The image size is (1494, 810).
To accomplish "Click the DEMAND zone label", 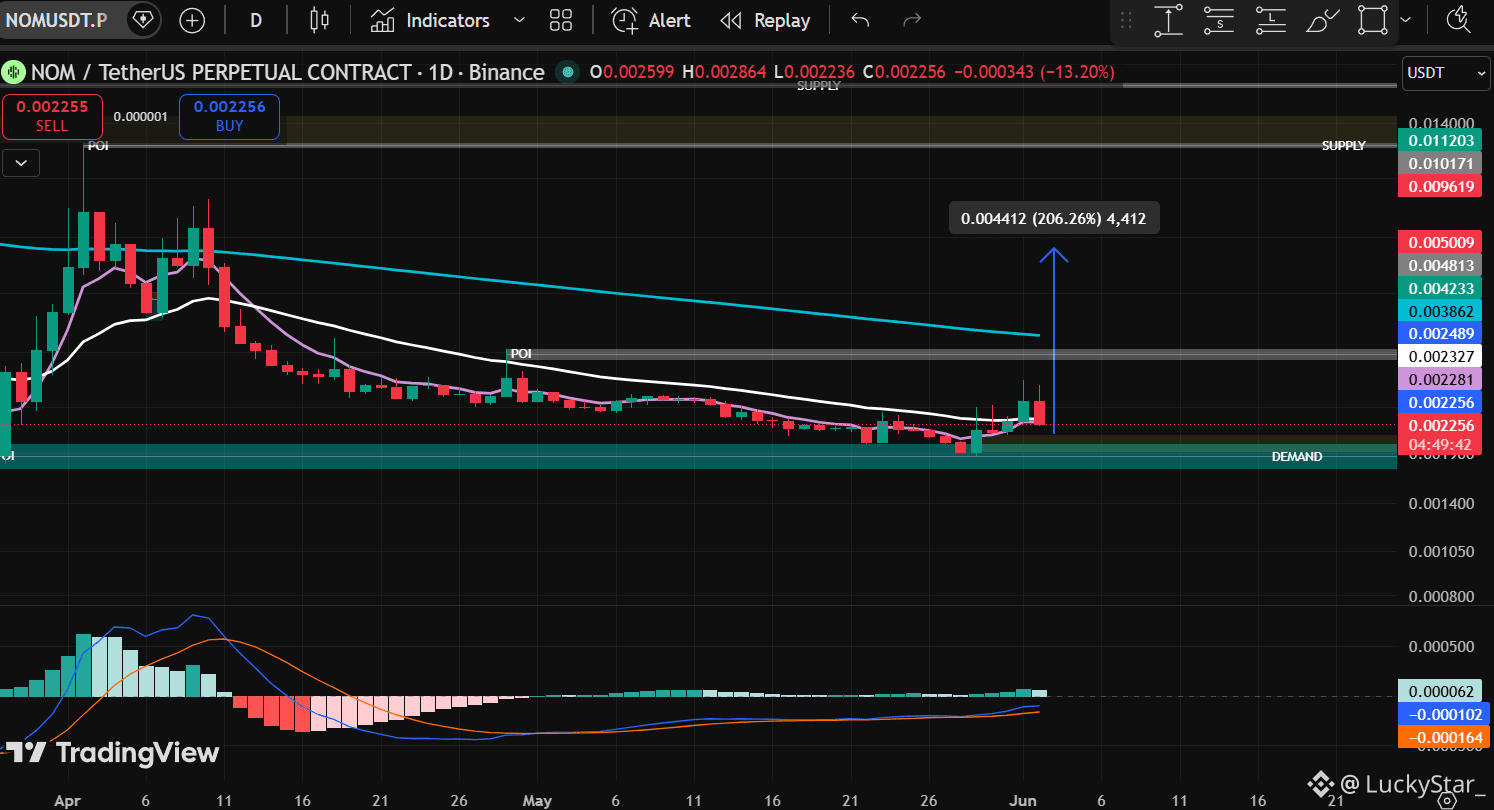I will pyautogui.click(x=1296, y=457).
